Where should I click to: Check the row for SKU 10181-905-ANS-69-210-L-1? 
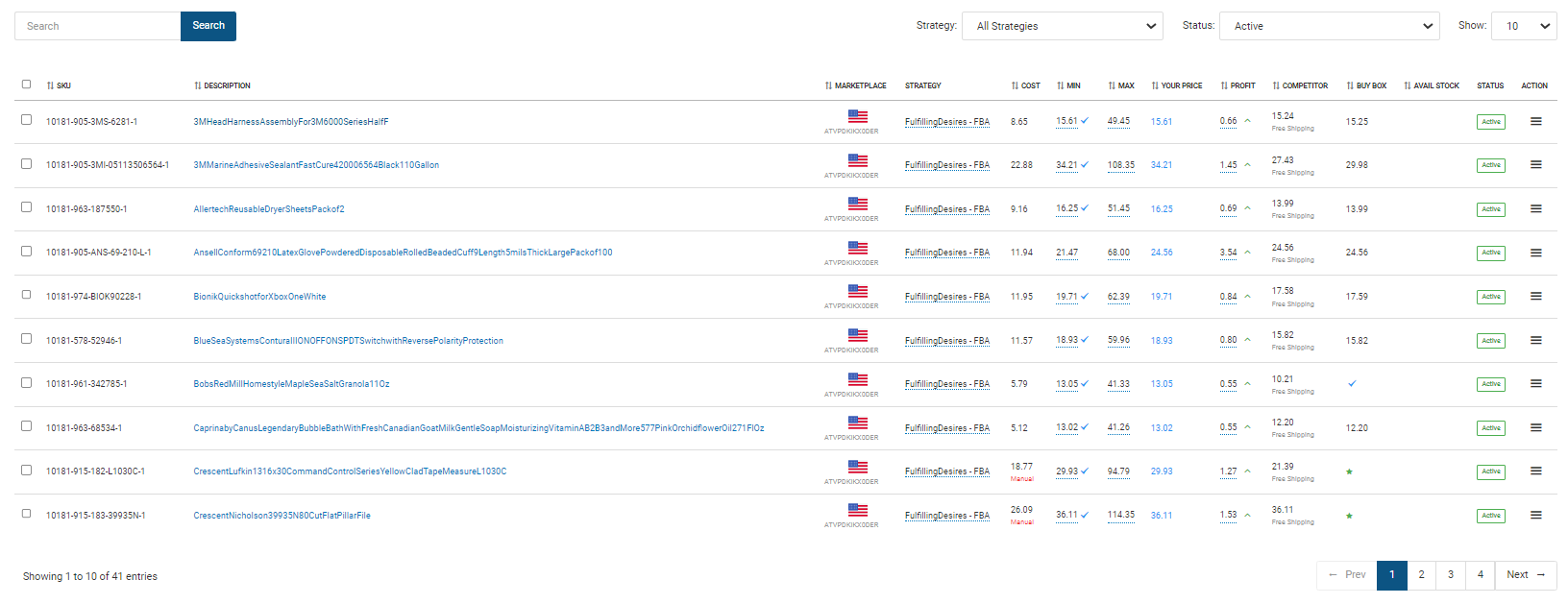click(26, 252)
